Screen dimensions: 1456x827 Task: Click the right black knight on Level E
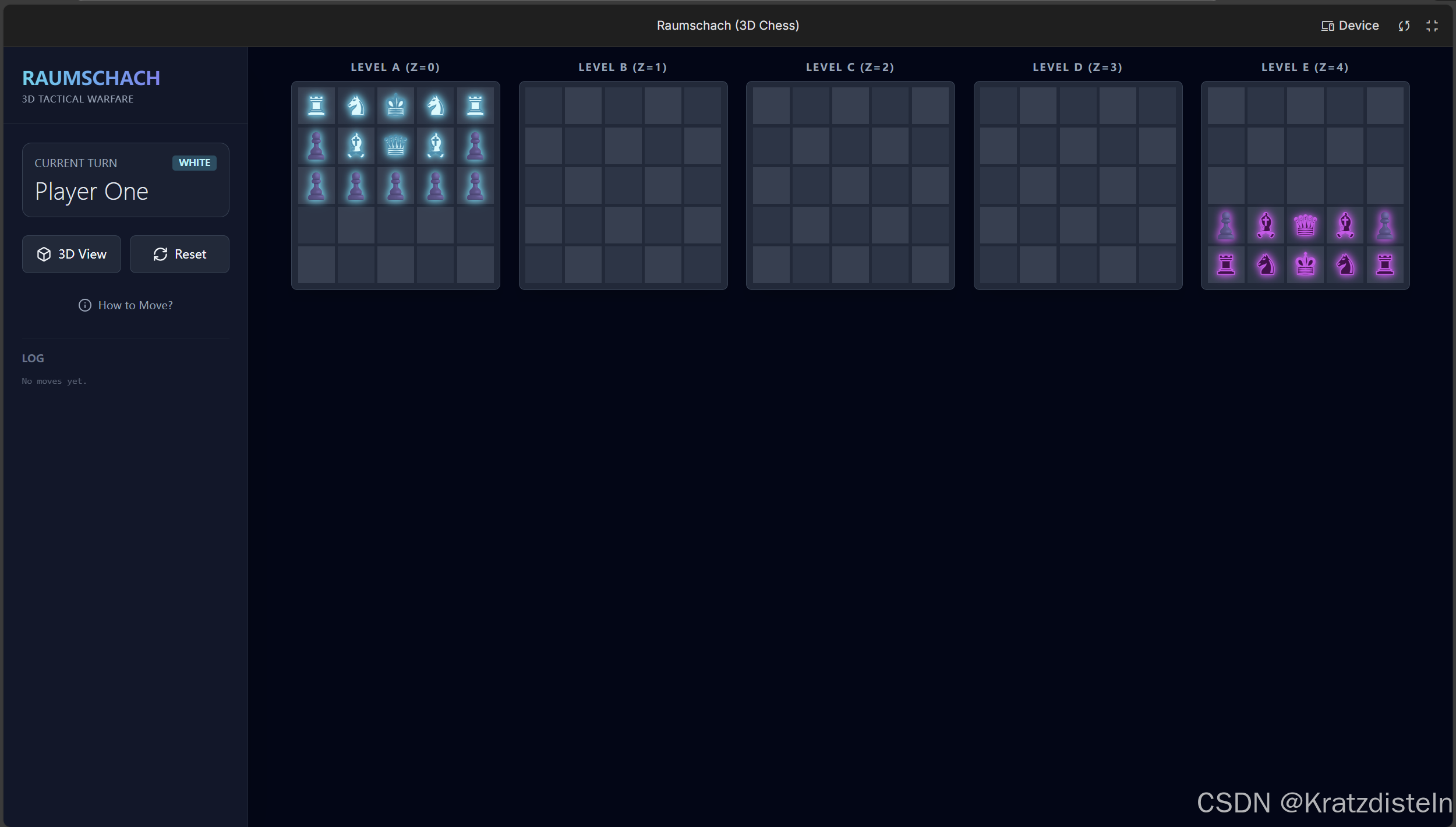tap(1345, 265)
